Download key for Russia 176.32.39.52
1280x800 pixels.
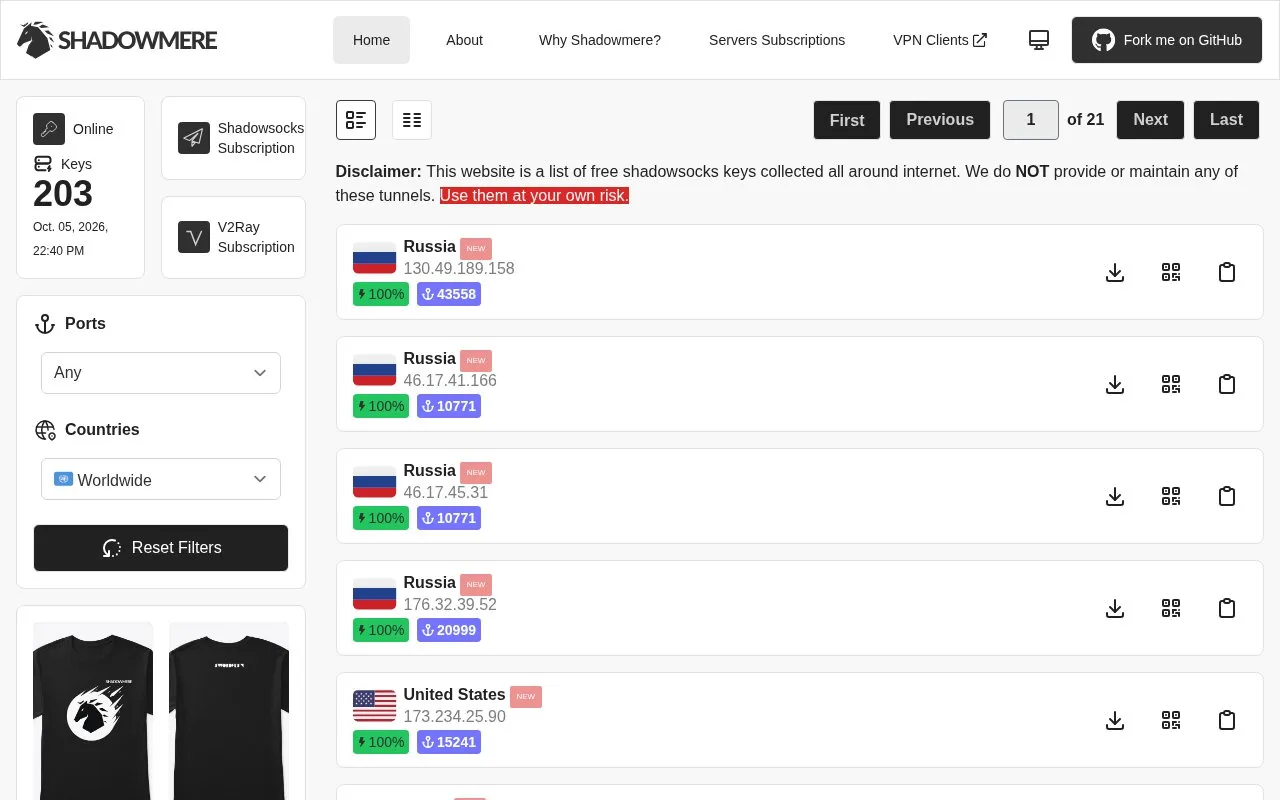[x=1115, y=608]
